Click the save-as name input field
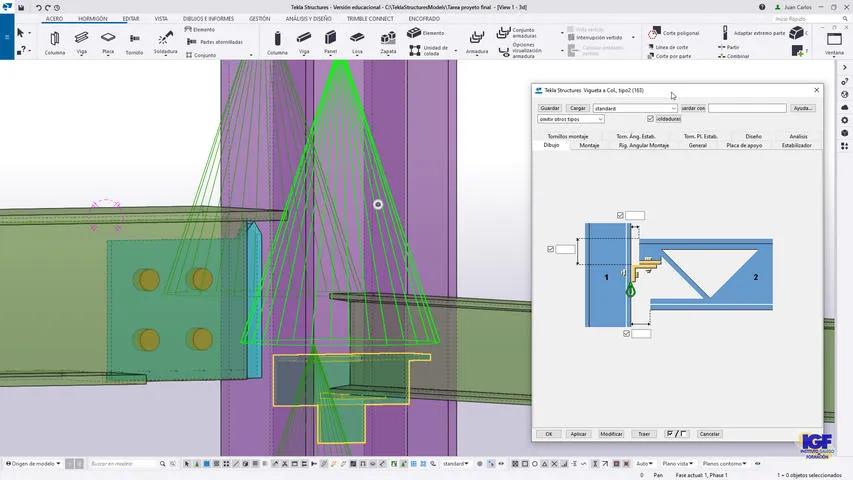The height and width of the screenshot is (480, 853). (x=747, y=108)
